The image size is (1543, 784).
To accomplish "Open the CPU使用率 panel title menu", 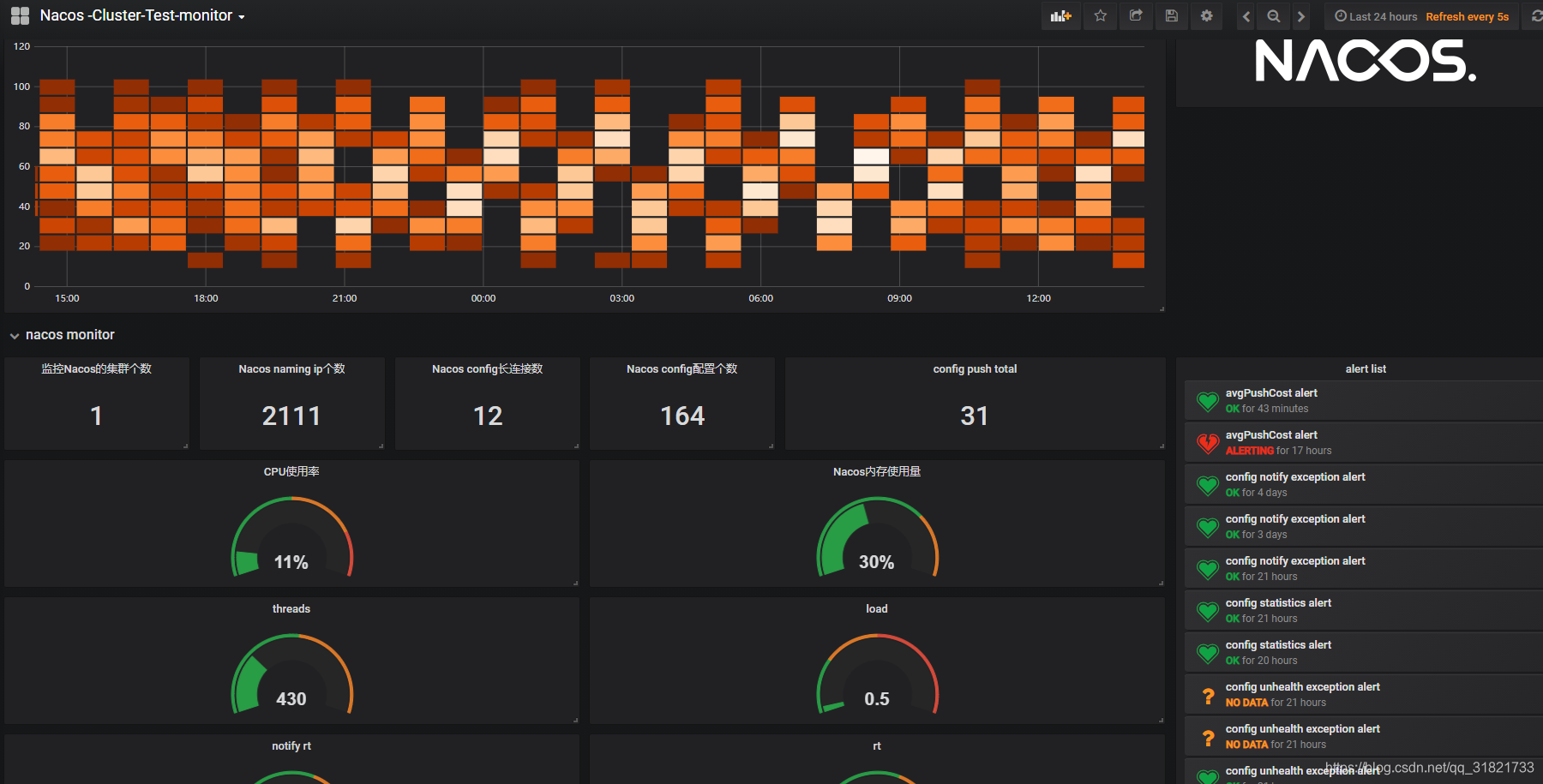I will pyautogui.click(x=291, y=471).
